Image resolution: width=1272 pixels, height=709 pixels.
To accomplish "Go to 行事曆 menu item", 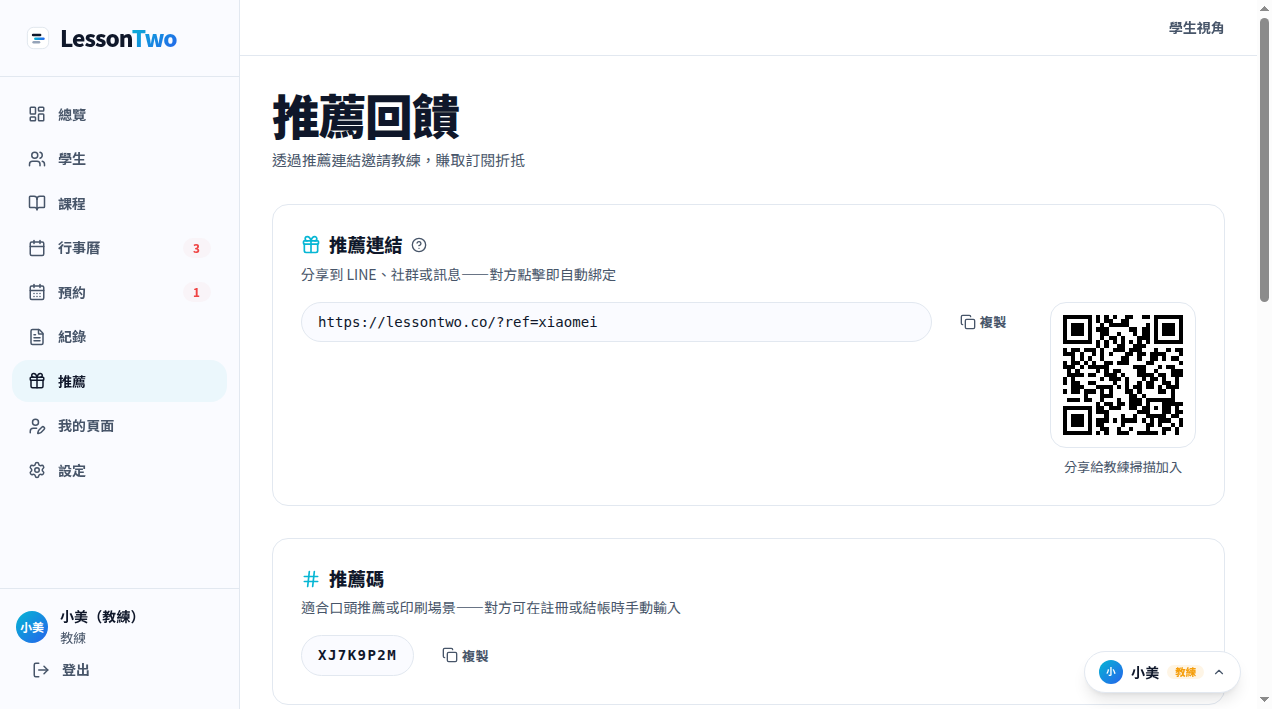I will [120, 248].
